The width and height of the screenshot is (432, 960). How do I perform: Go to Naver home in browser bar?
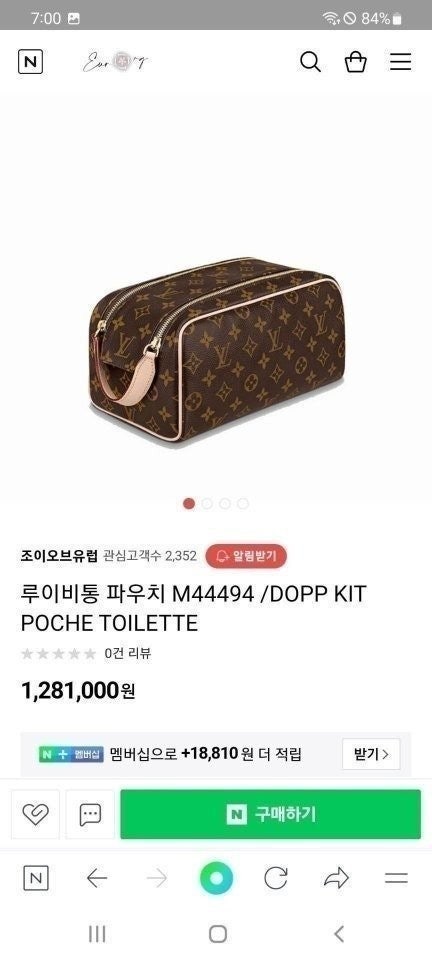tap(35, 879)
